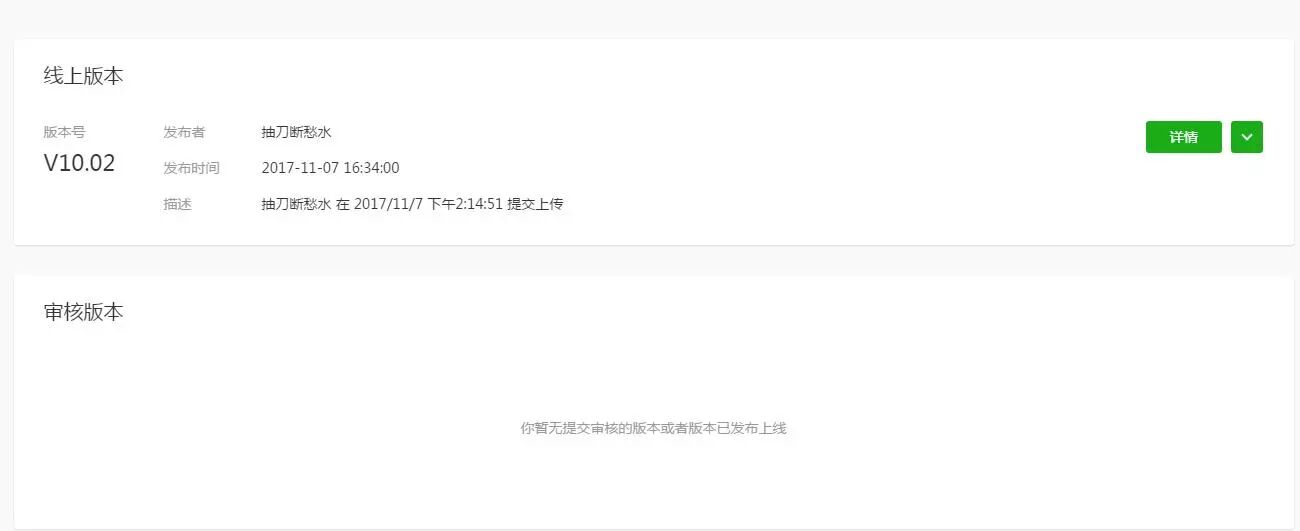
Task: Click the 或者版本已发布上线 part of the empty message
Action: [723, 428]
